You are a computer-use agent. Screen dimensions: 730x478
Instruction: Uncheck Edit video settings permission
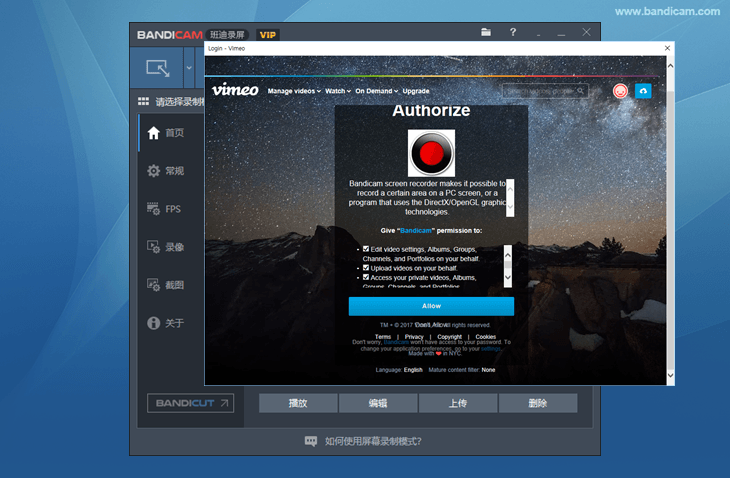(366, 249)
